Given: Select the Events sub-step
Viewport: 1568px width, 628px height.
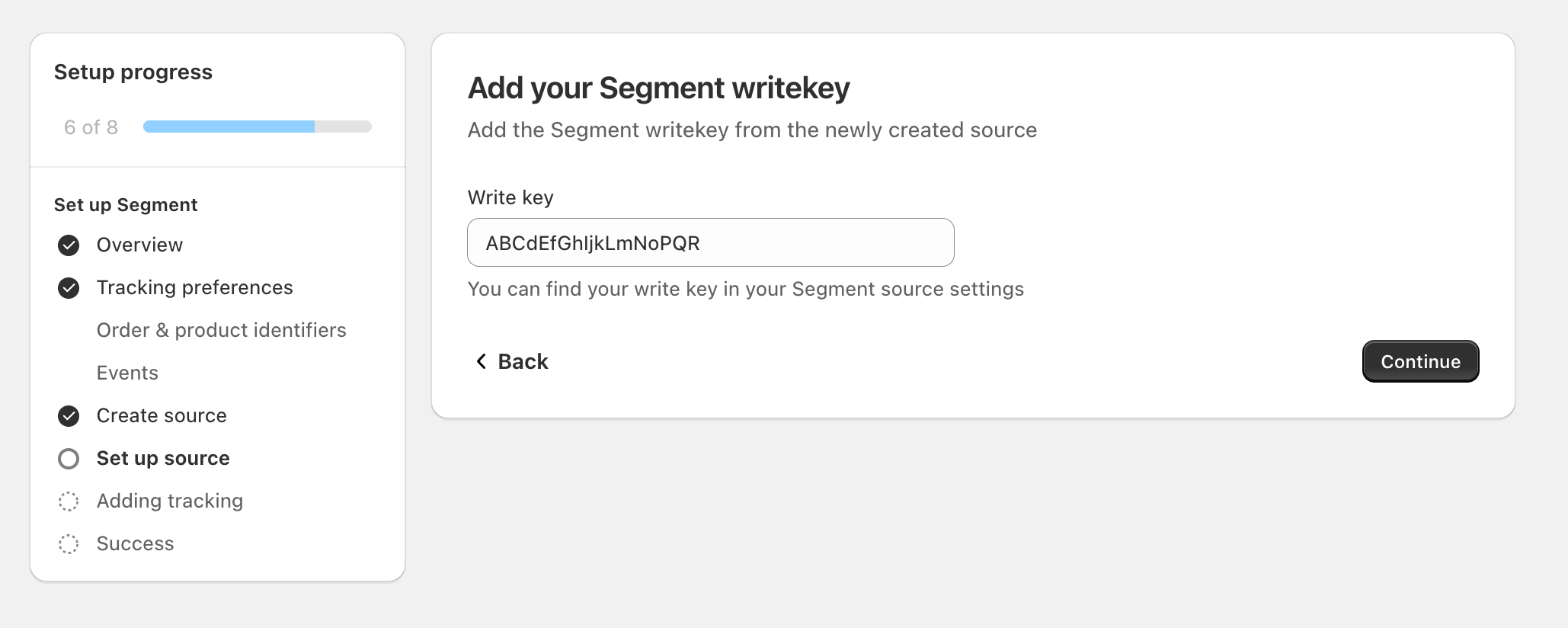Looking at the screenshot, I should point(127,373).
